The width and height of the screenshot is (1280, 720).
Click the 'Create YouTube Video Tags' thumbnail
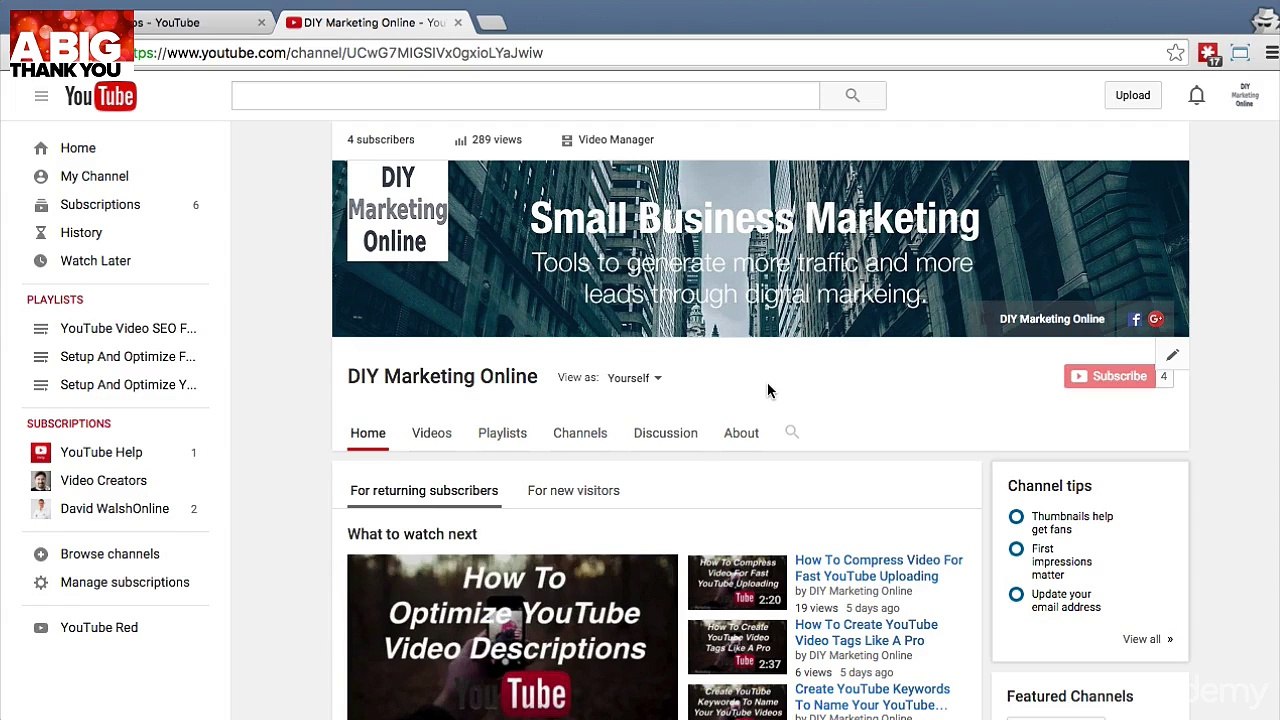click(x=737, y=646)
